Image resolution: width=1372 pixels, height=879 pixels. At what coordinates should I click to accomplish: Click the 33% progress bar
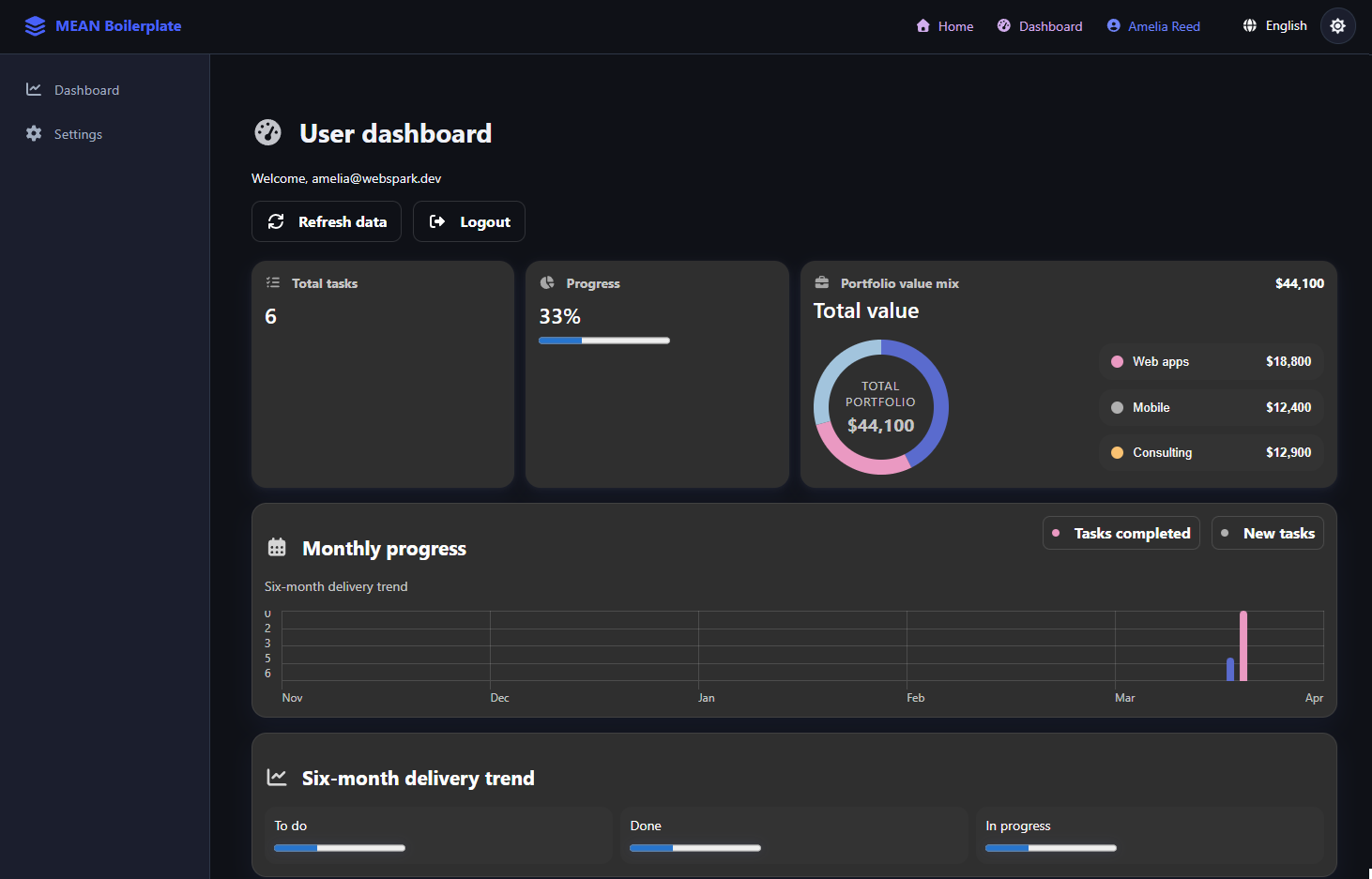604,341
